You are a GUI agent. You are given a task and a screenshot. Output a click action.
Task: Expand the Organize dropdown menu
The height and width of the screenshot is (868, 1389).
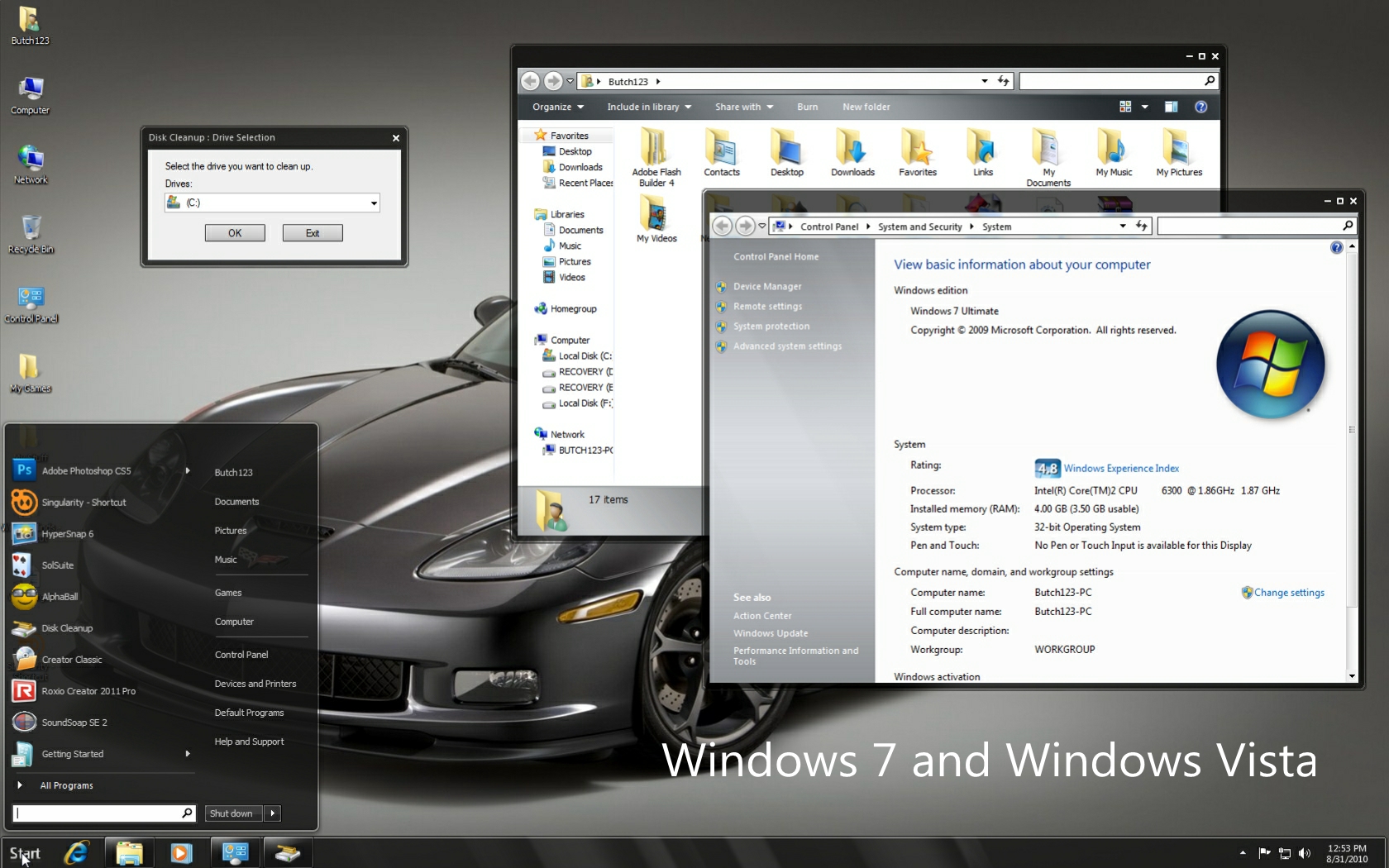pyautogui.click(x=557, y=107)
